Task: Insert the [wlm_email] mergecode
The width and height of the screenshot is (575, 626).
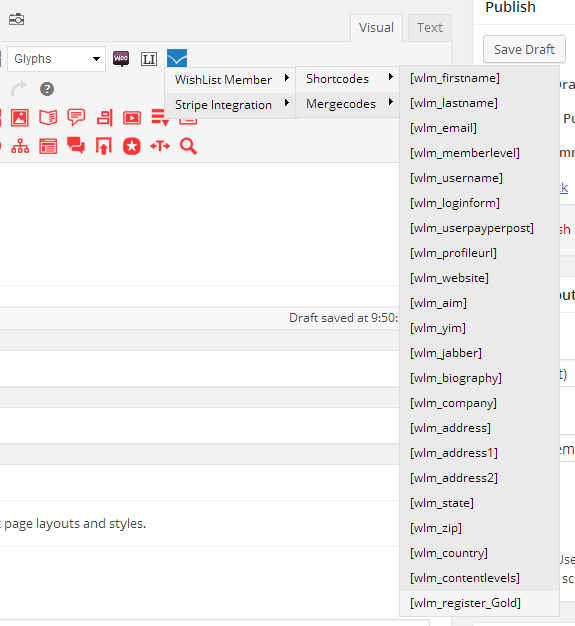Action: (479, 128)
